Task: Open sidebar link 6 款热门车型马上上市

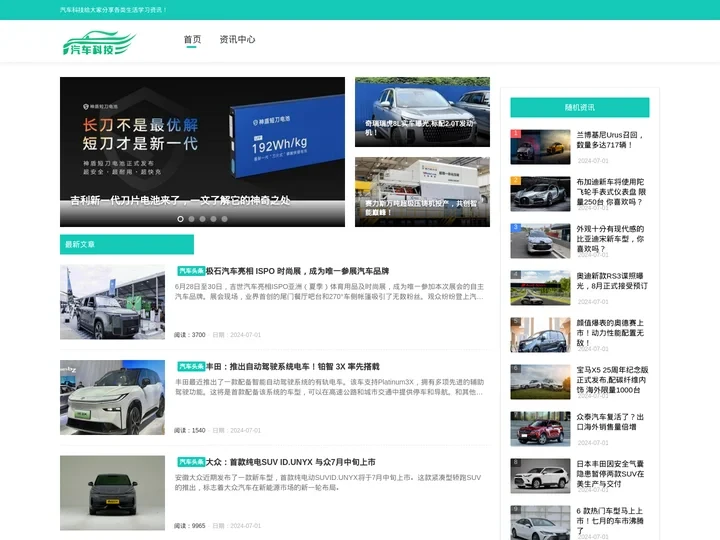Action: pos(610,520)
